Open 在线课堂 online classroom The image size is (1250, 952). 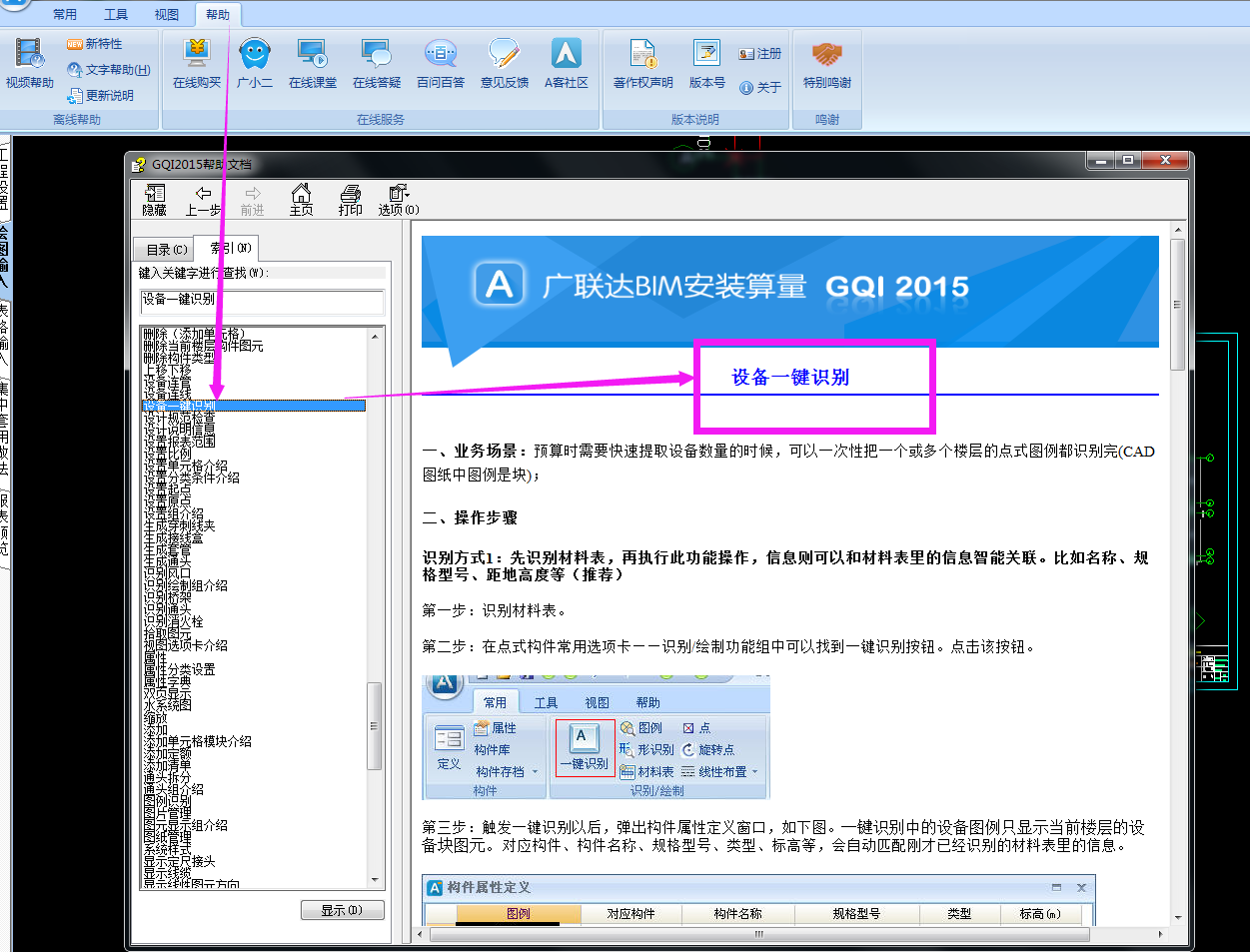(313, 63)
